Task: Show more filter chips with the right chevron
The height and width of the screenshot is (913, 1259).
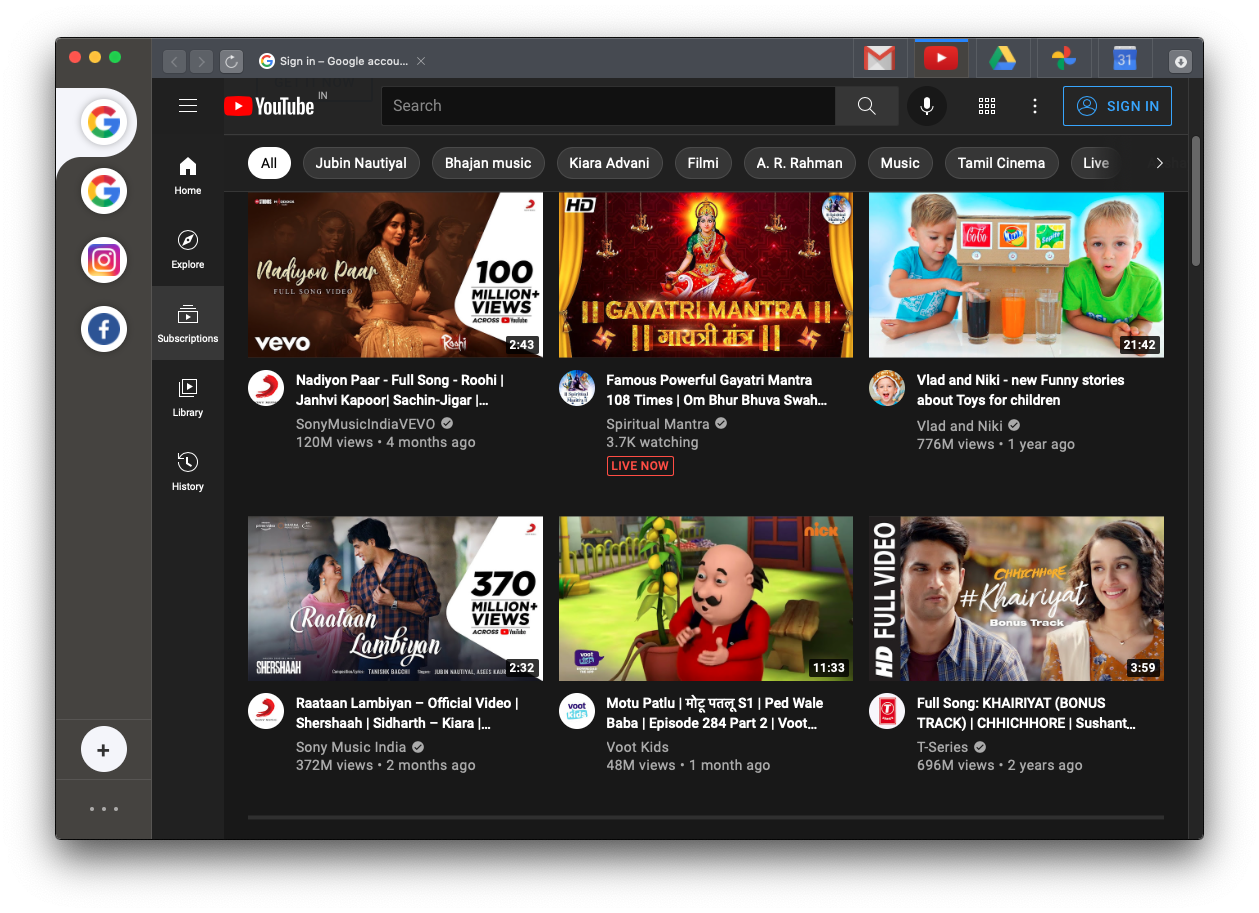Action: pyautogui.click(x=1160, y=163)
